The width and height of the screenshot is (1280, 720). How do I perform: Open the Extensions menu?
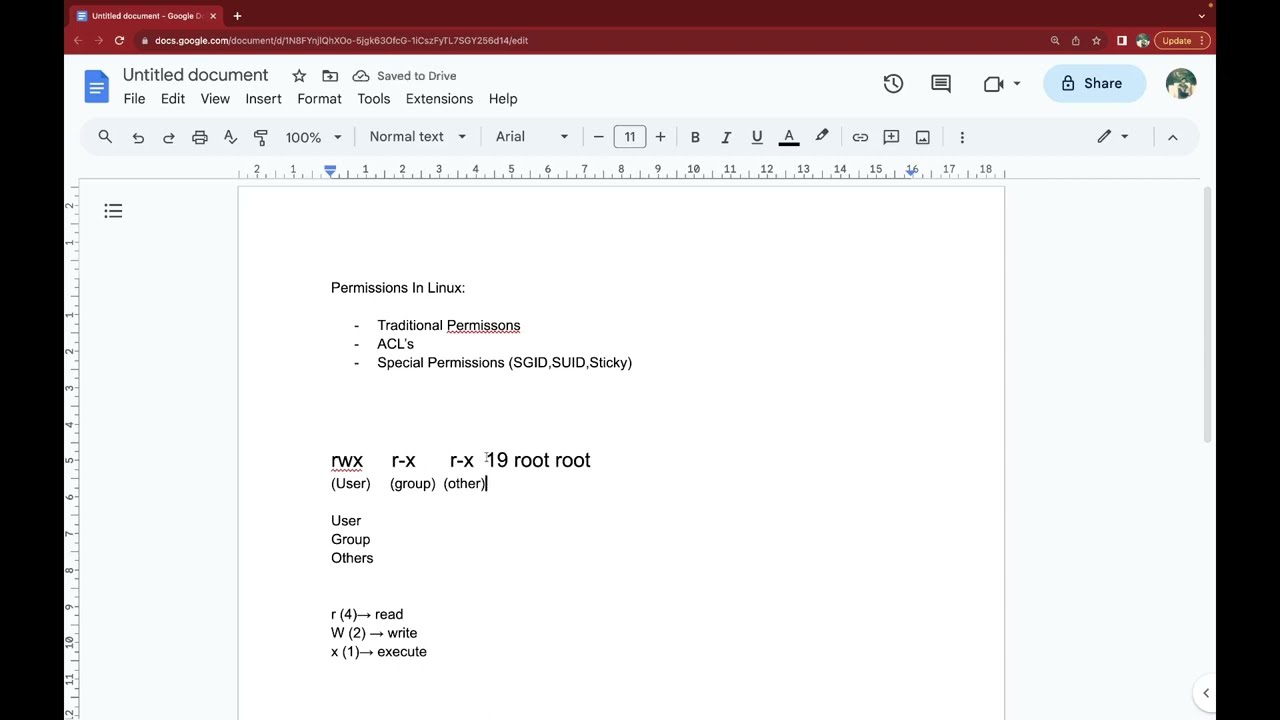(439, 99)
